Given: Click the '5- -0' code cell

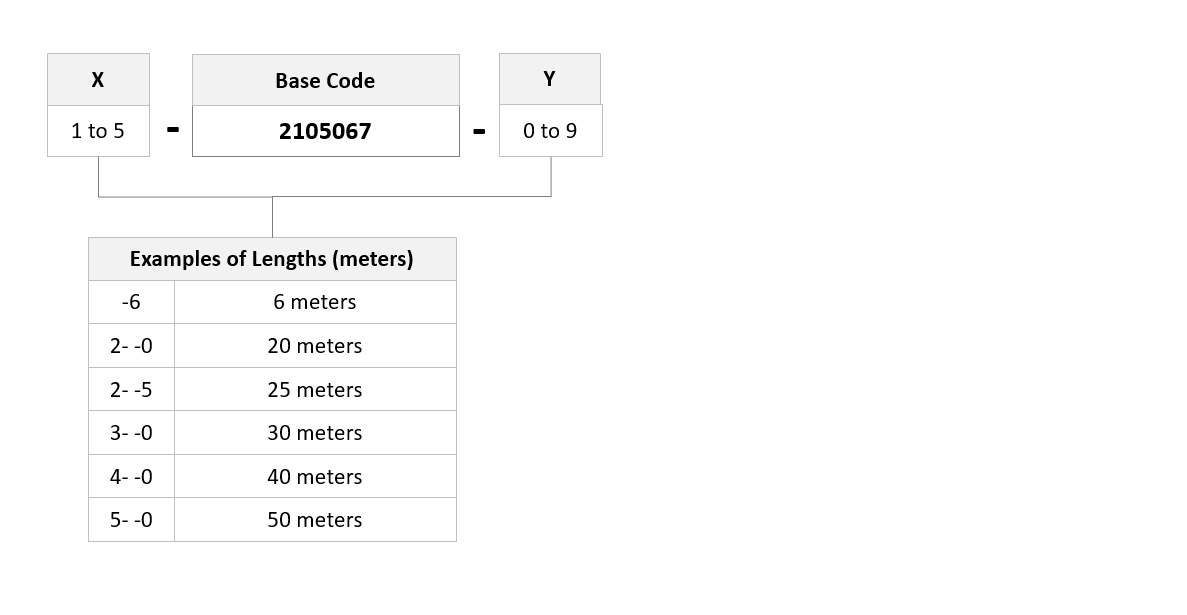Looking at the screenshot, I should click(131, 520).
